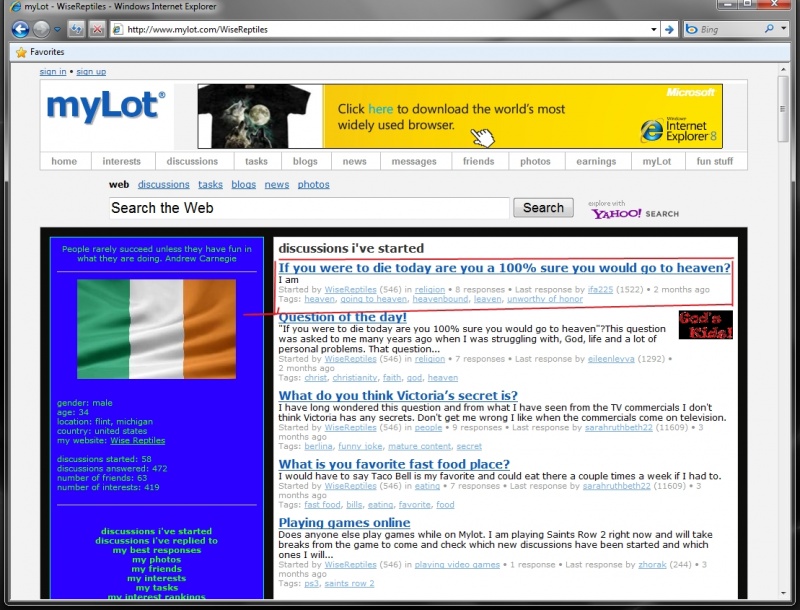Open the fun stuff navigation tab

715,161
